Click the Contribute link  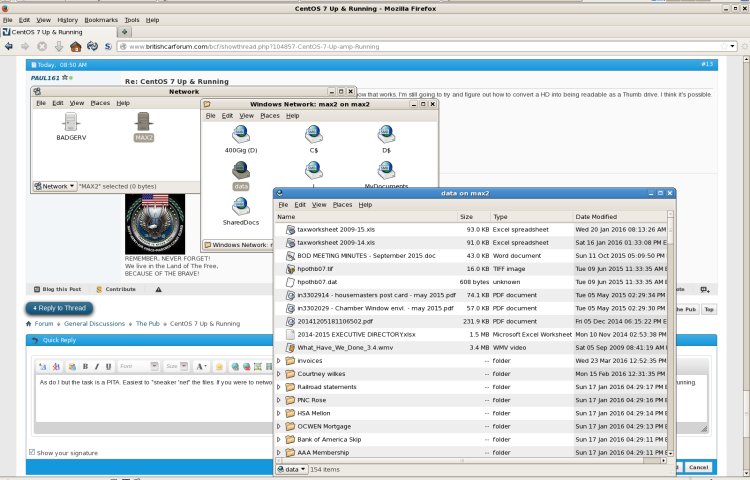(116, 289)
